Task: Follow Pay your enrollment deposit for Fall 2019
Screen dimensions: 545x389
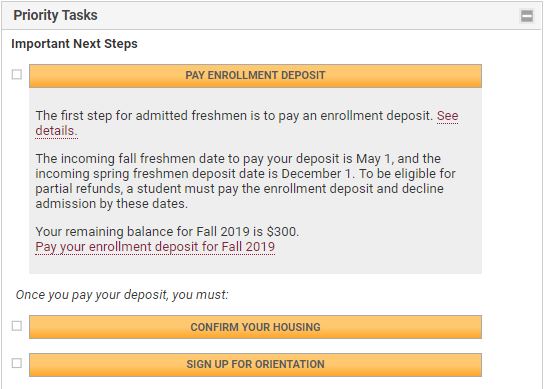Action: [x=155, y=247]
